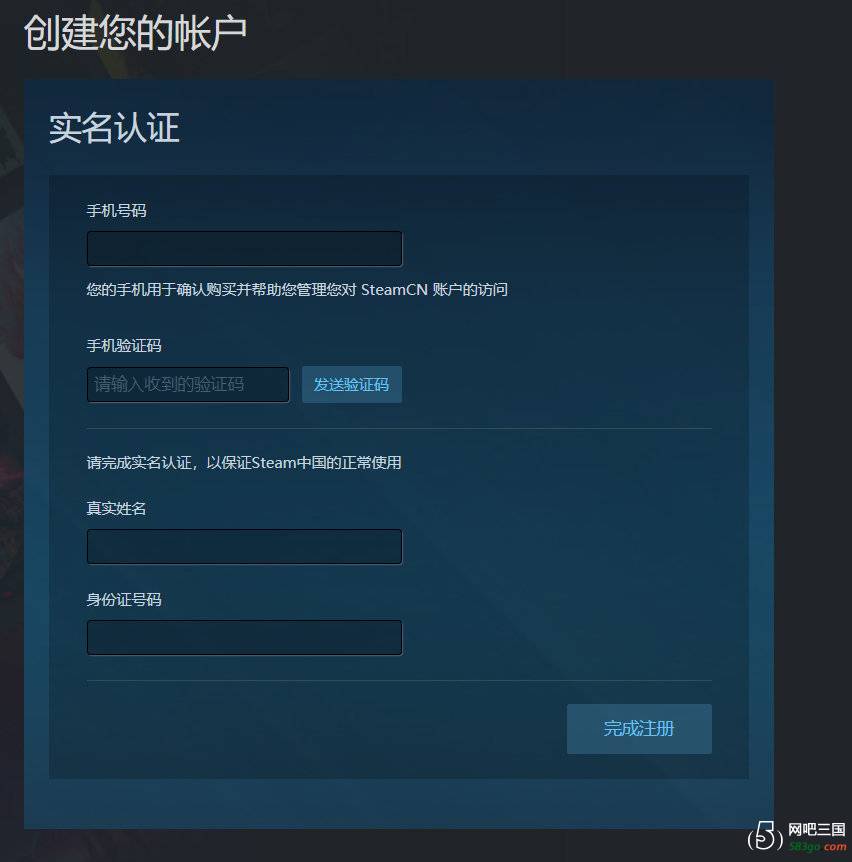The height and width of the screenshot is (862, 852).
Task: Click the SteamCN phone usage description text
Action: point(297,290)
